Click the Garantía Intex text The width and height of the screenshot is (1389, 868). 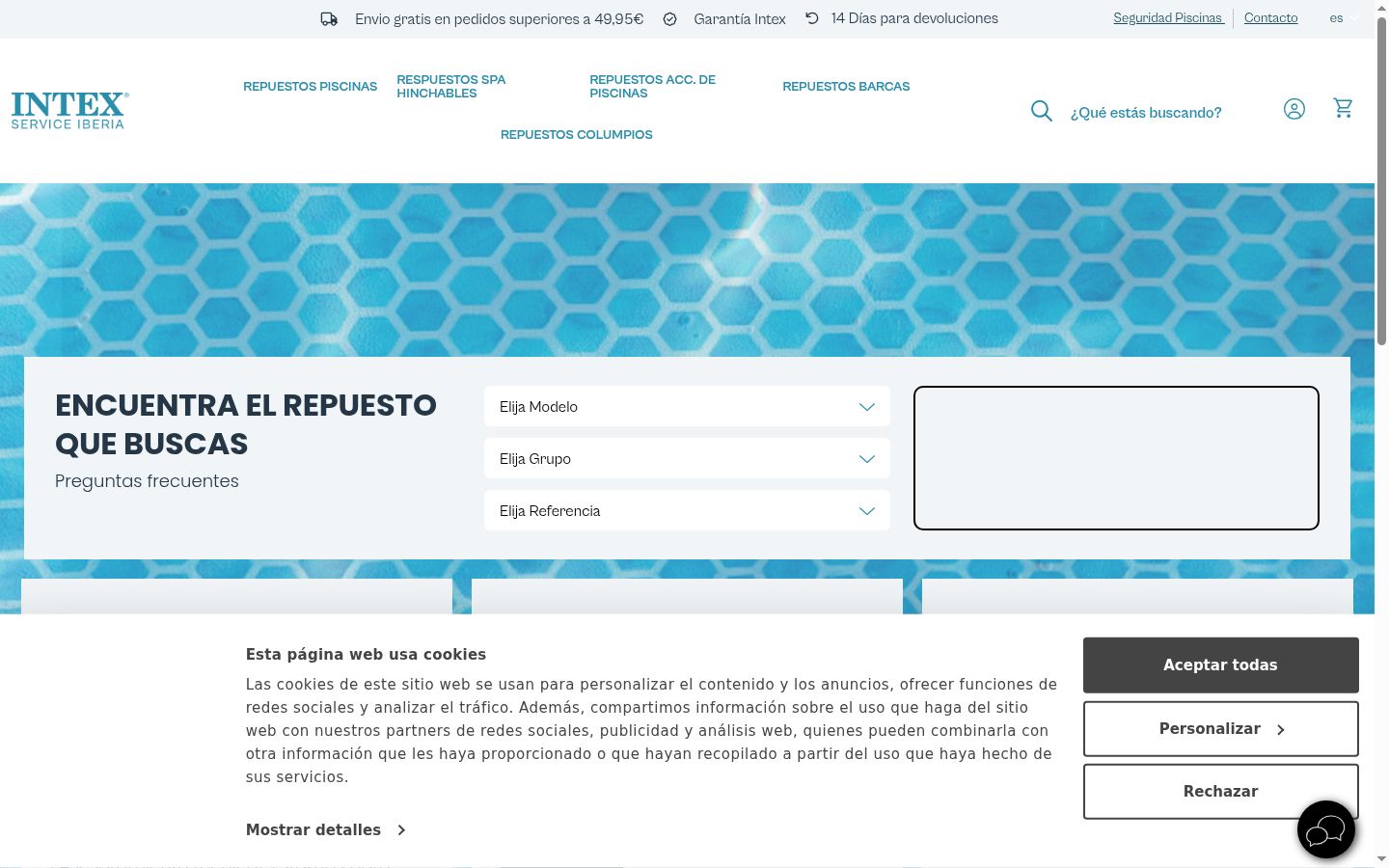(740, 19)
